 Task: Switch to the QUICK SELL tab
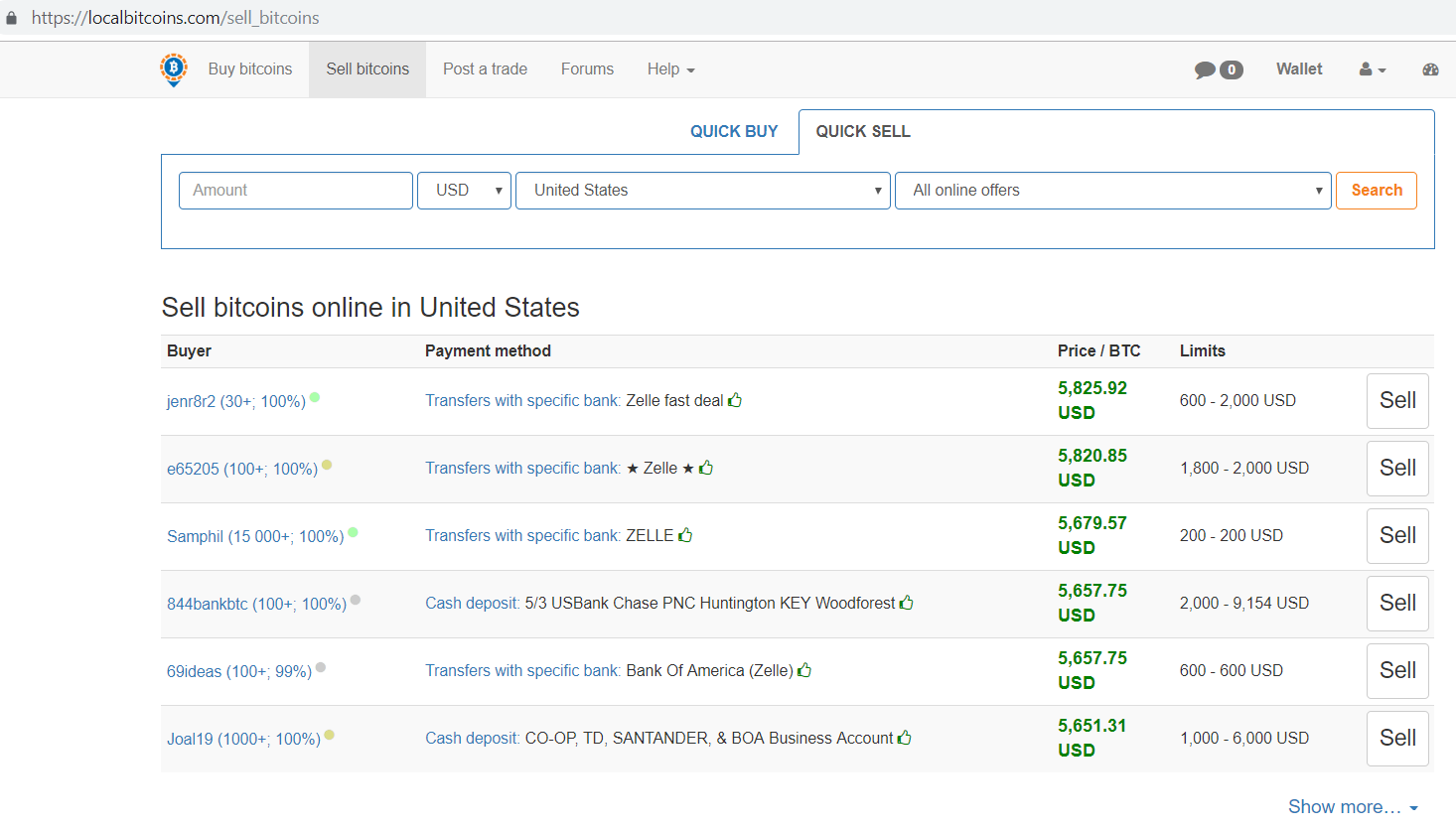pos(863,131)
